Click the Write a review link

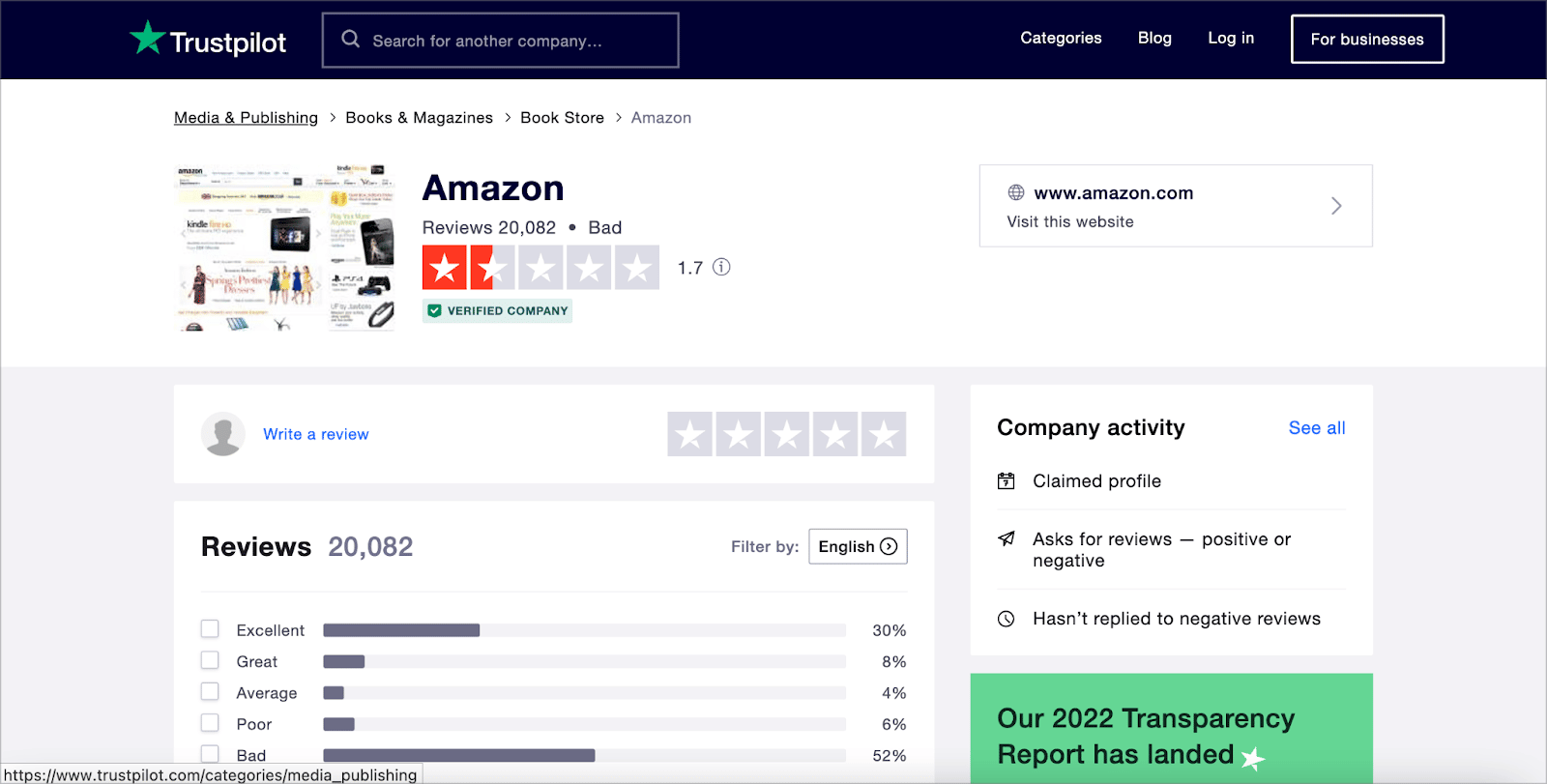[316, 434]
